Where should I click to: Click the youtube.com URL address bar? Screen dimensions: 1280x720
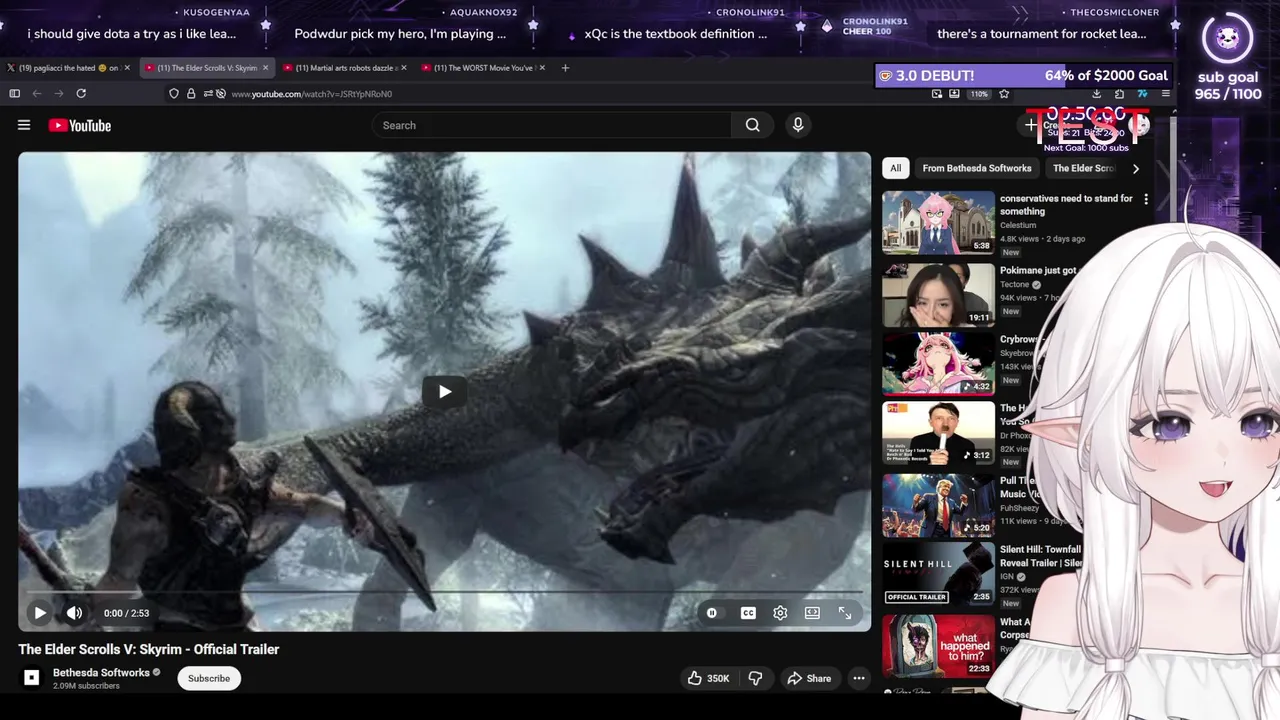312,94
